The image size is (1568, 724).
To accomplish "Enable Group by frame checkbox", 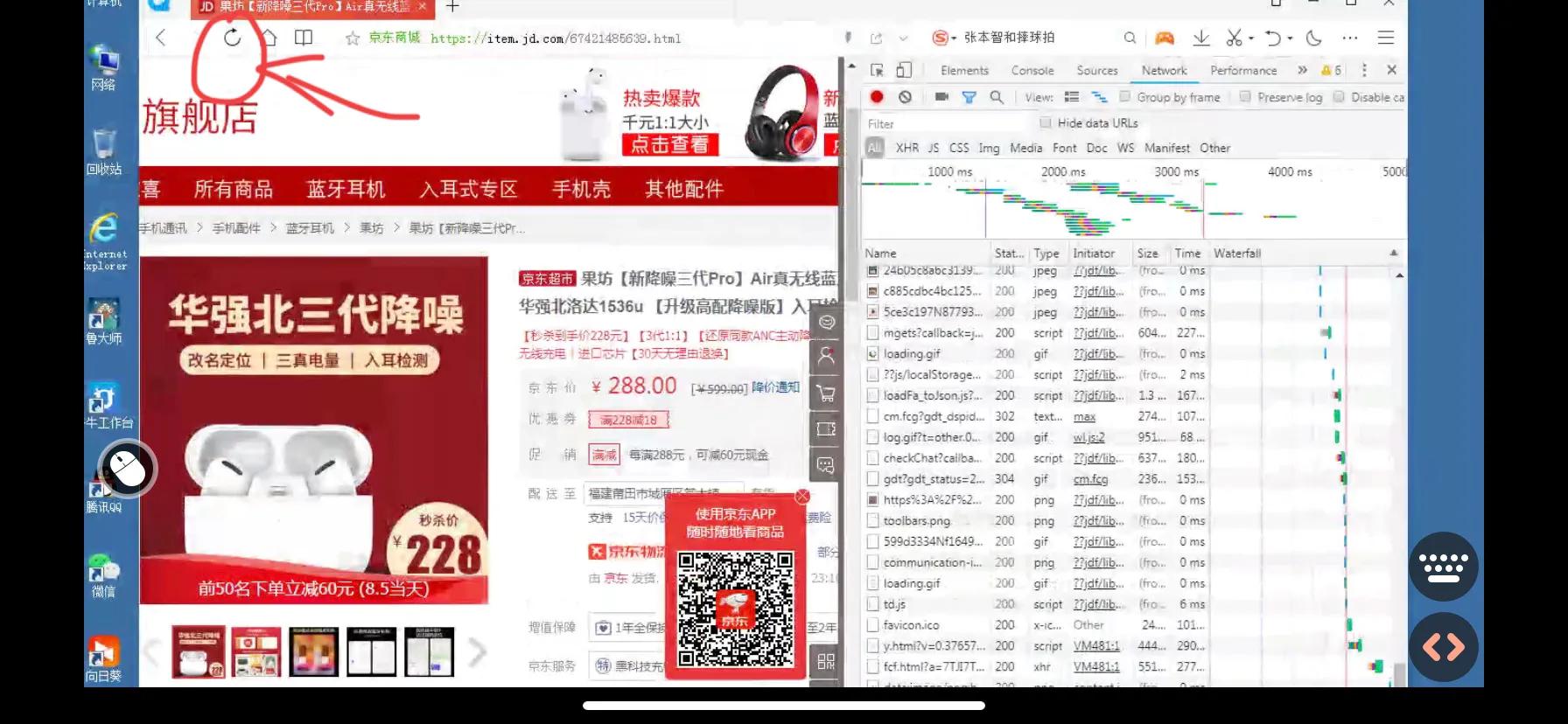I will click(x=1125, y=97).
